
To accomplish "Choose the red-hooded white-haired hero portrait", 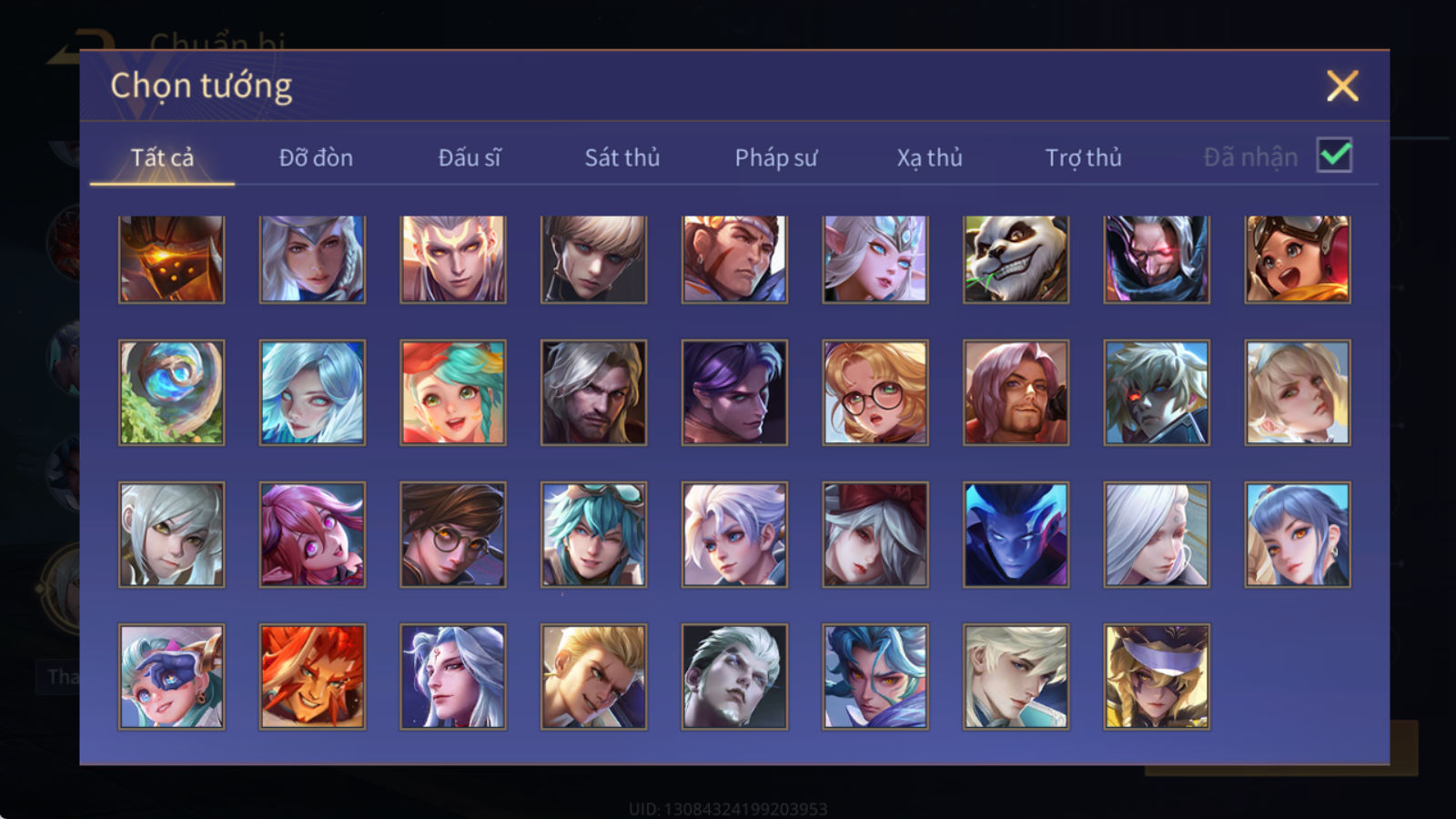I will pyautogui.click(x=875, y=534).
